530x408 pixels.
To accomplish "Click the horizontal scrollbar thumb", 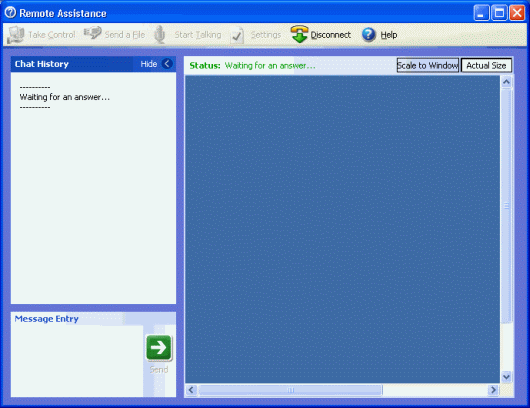I will click(291, 390).
